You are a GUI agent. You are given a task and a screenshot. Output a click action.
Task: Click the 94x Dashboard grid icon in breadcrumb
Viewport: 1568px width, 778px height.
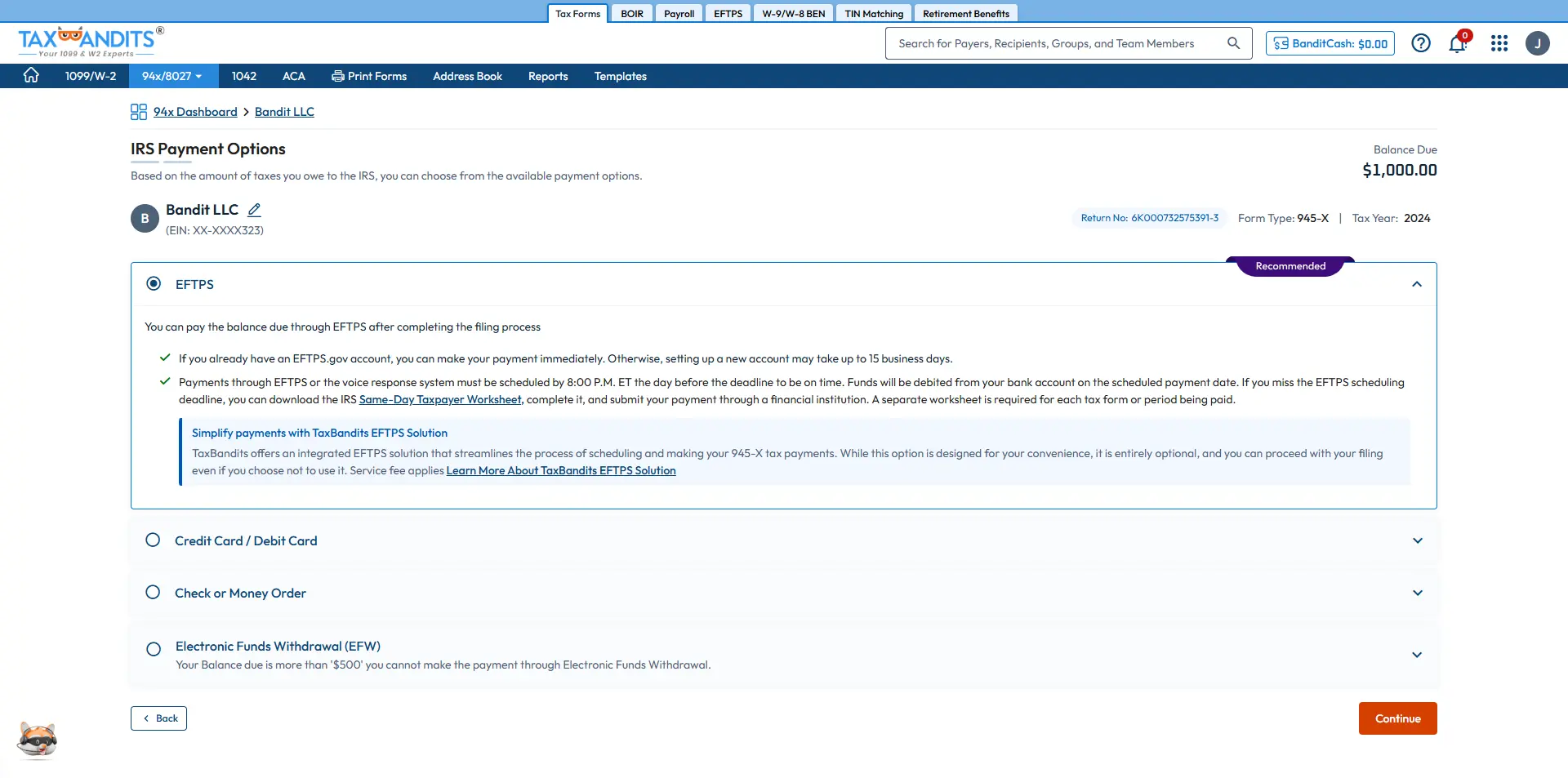(139, 112)
